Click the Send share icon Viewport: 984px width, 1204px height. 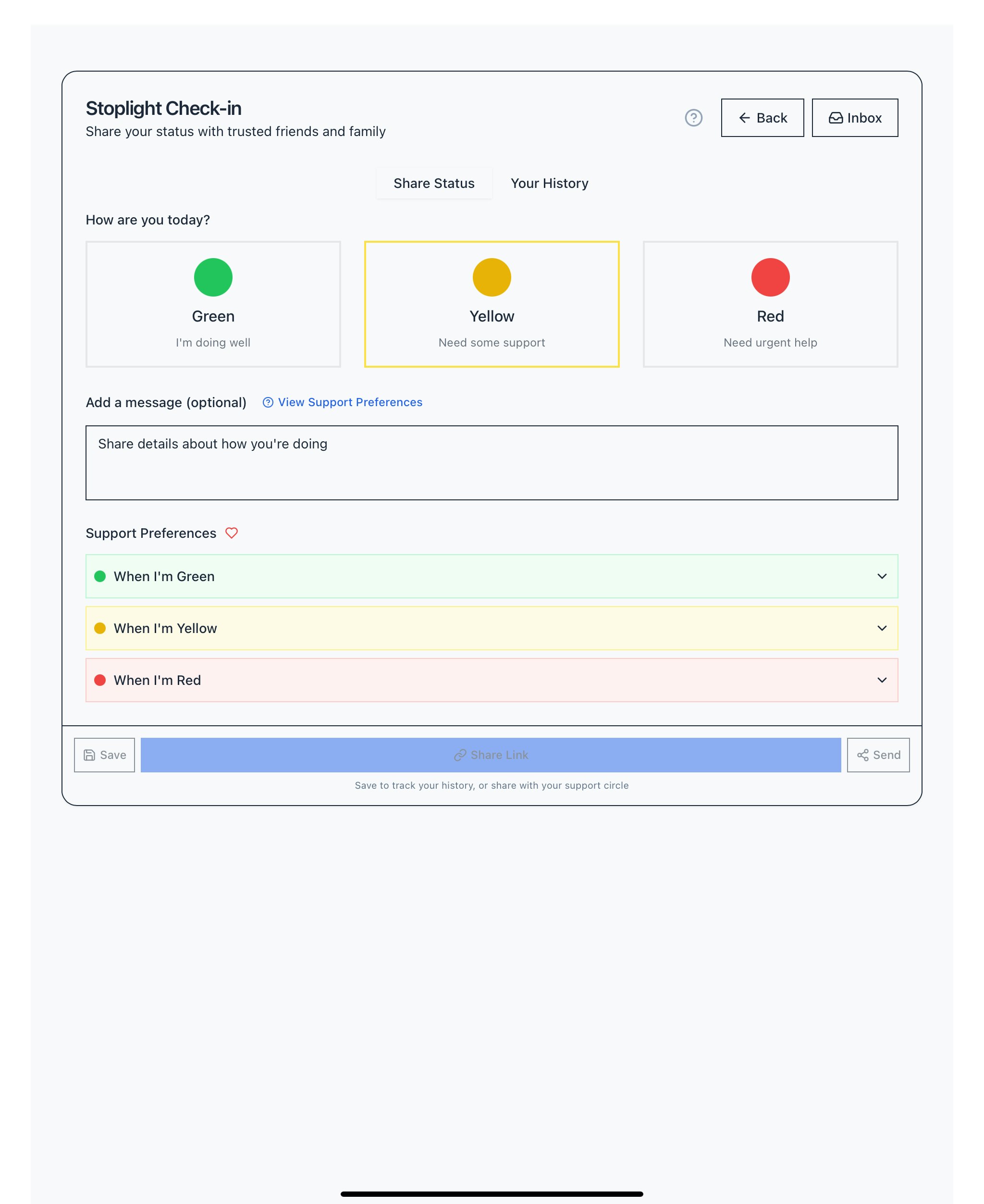coord(863,755)
